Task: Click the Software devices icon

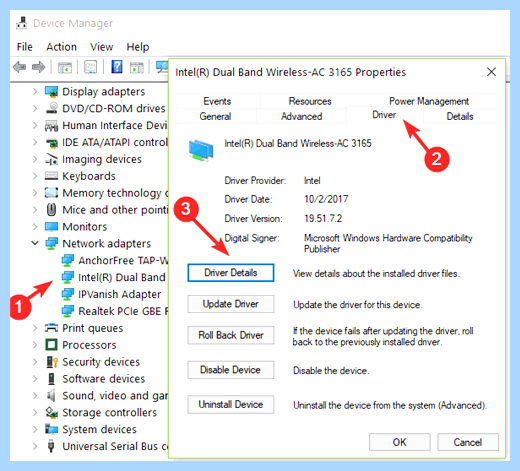Action: (x=51, y=379)
